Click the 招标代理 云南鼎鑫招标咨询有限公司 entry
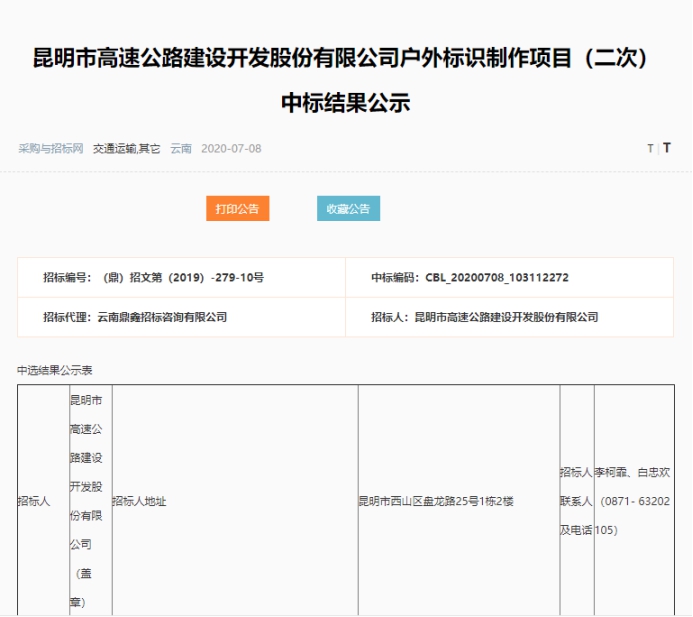This screenshot has height=617, width=693. coord(135,317)
